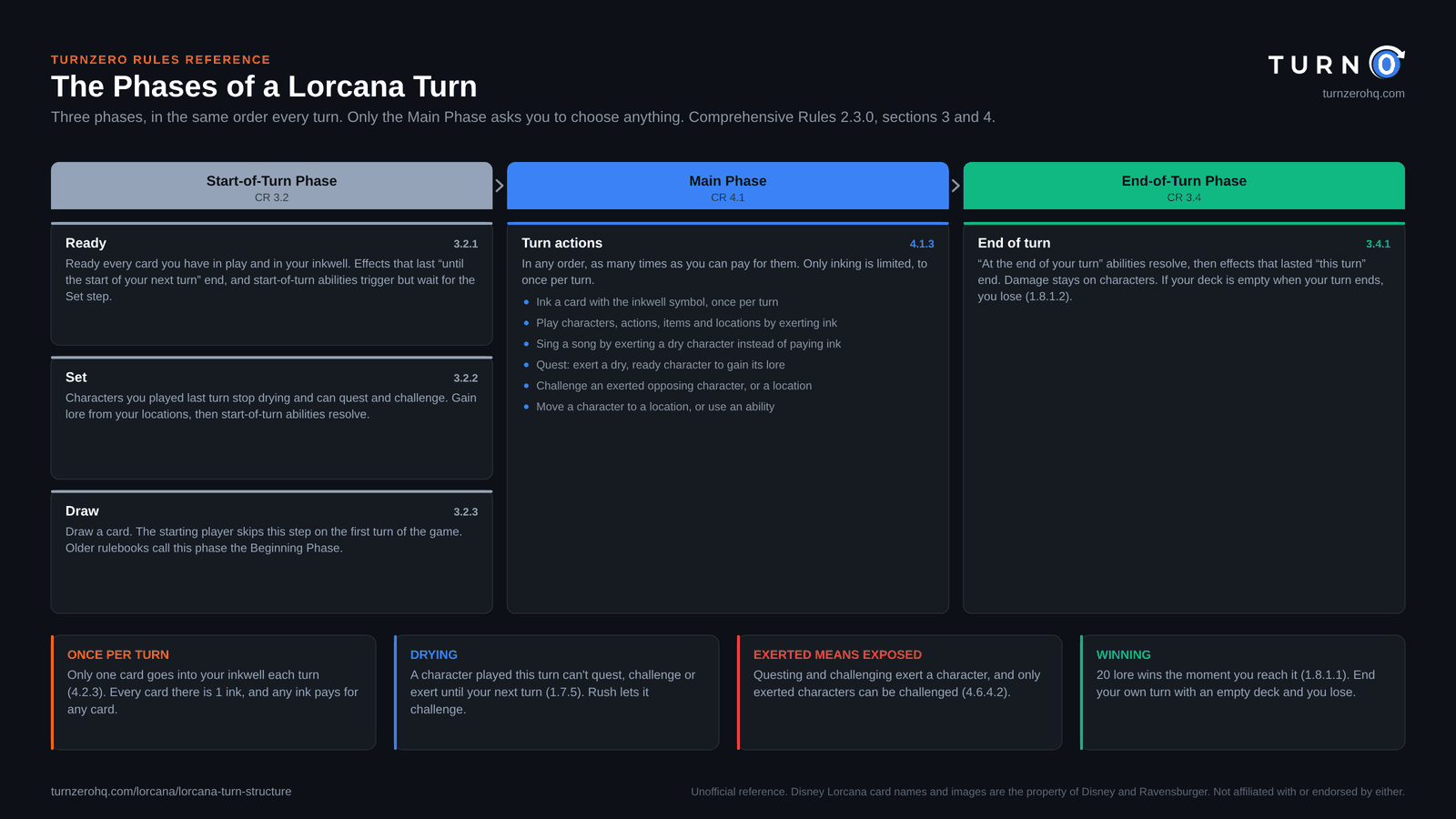Click rule reference 4.1.3 in Turn actions
The width and height of the screenshot is (1456, 819).
coord(922,244)
